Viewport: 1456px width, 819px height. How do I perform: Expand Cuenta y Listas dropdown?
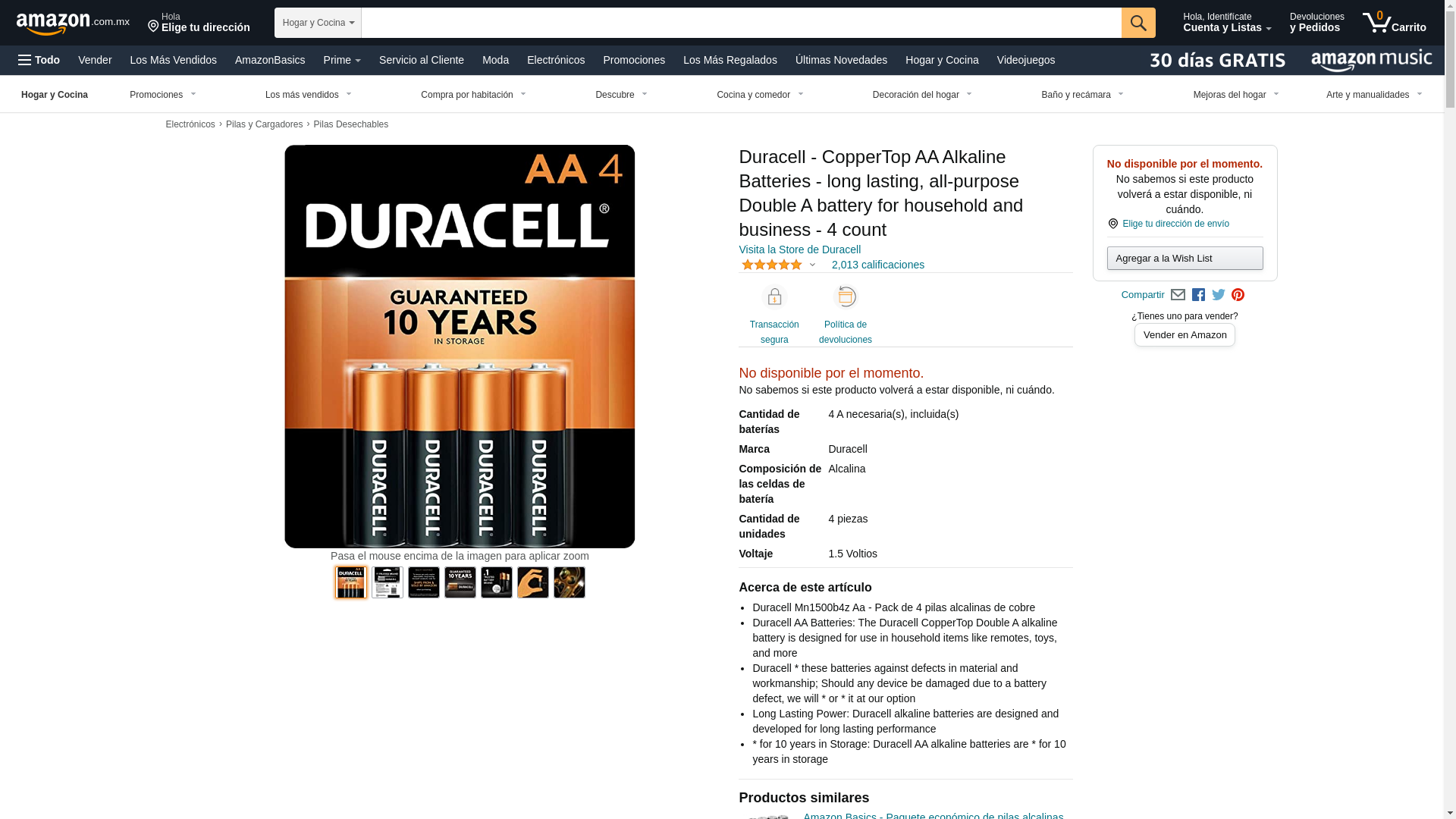pos(1227,23)
